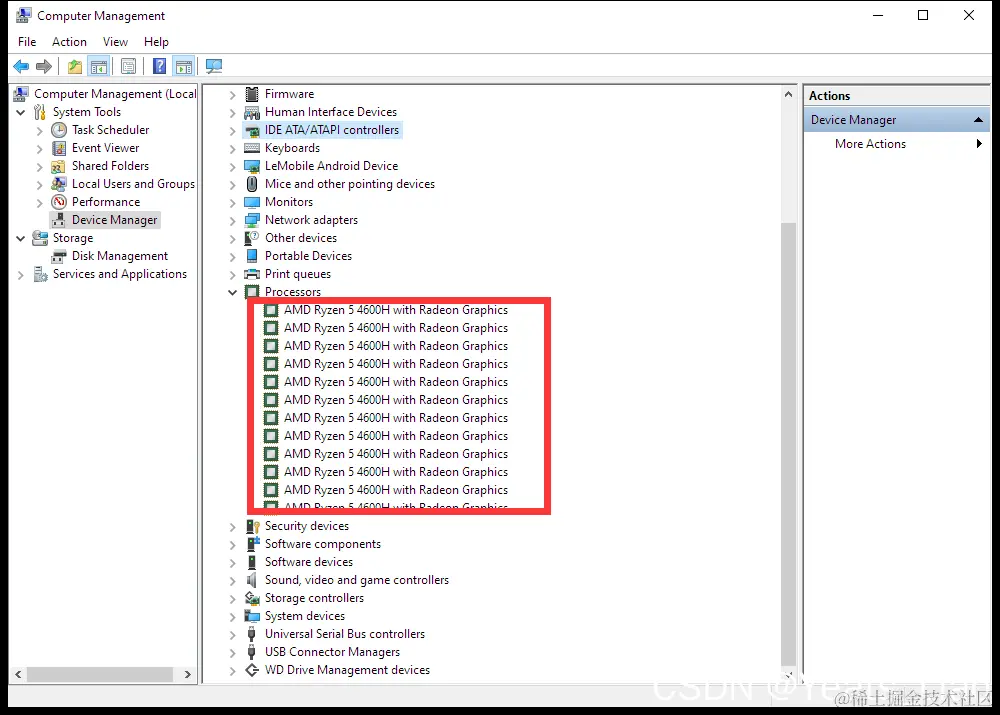Click the Security devices key icon
The height and width of the screenshot is (715, 1000).
coord(252,526)
